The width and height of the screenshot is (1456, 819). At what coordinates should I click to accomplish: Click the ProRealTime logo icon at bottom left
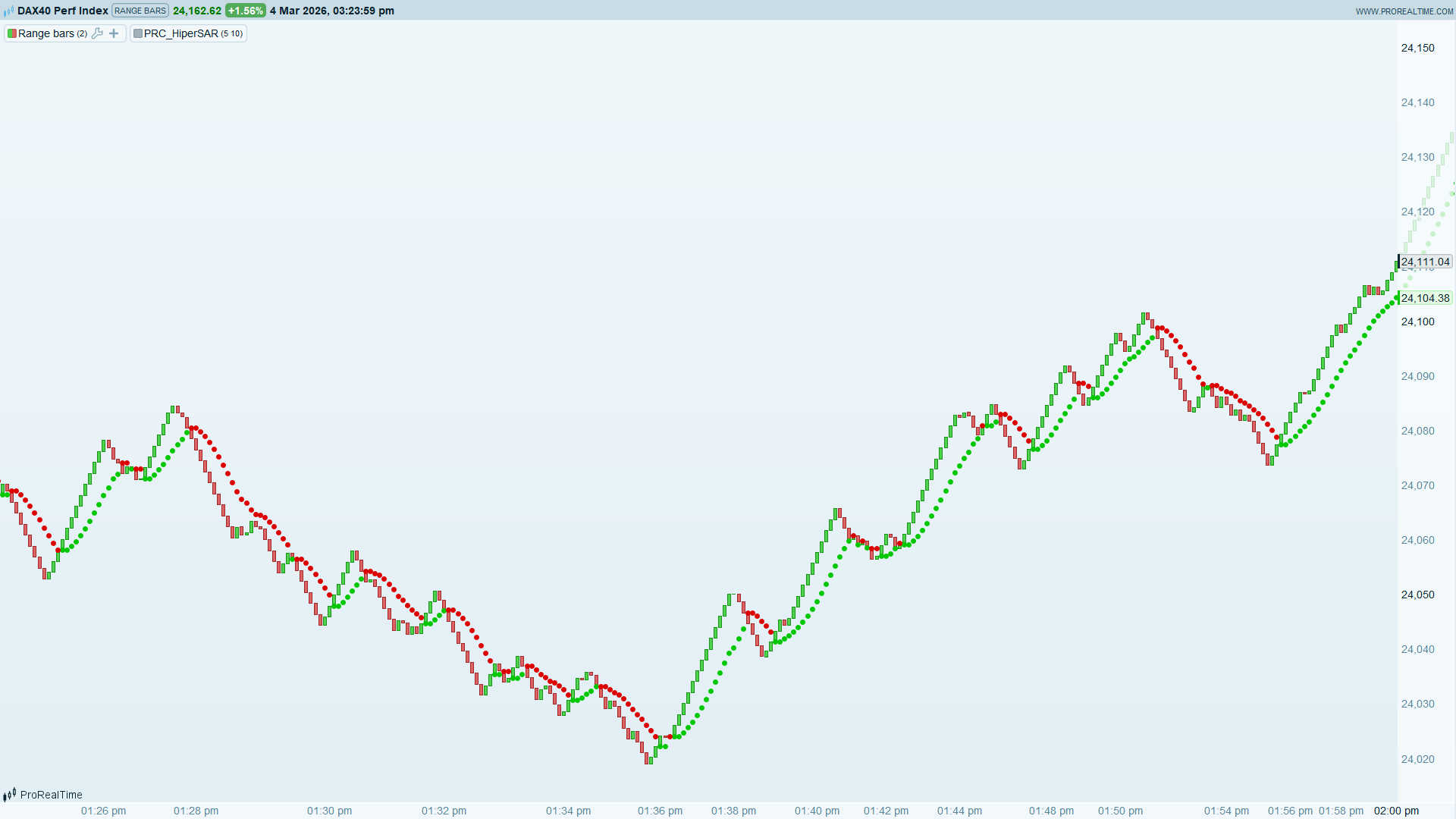(9, 795)
